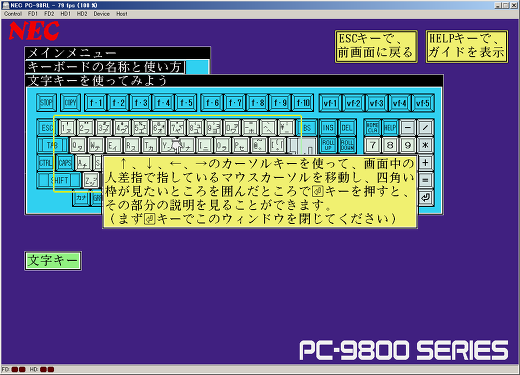Click the vf·3 key
Viewport: 520px width, 375px height.
coord(376,103)
